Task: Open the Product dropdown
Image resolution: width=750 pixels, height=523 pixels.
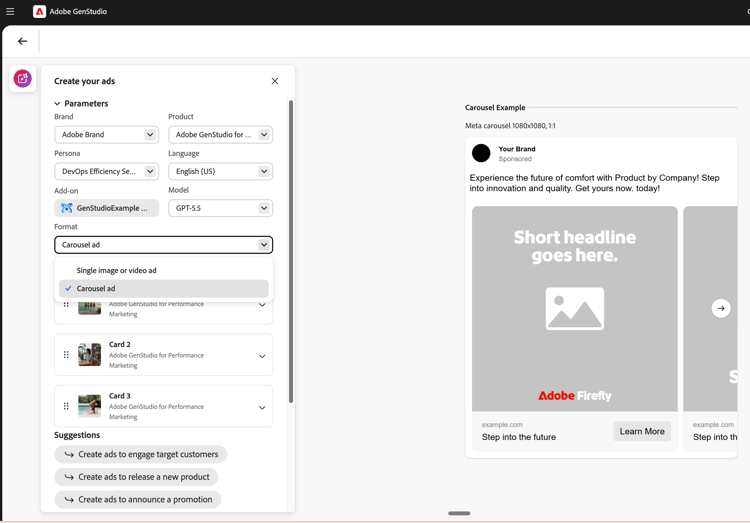Action: tap(221, 134)
